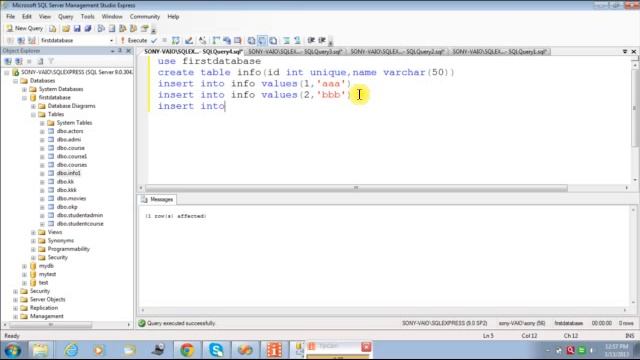
Task: Expand the Database Diagrams node
Action: (x=33, y=106)
